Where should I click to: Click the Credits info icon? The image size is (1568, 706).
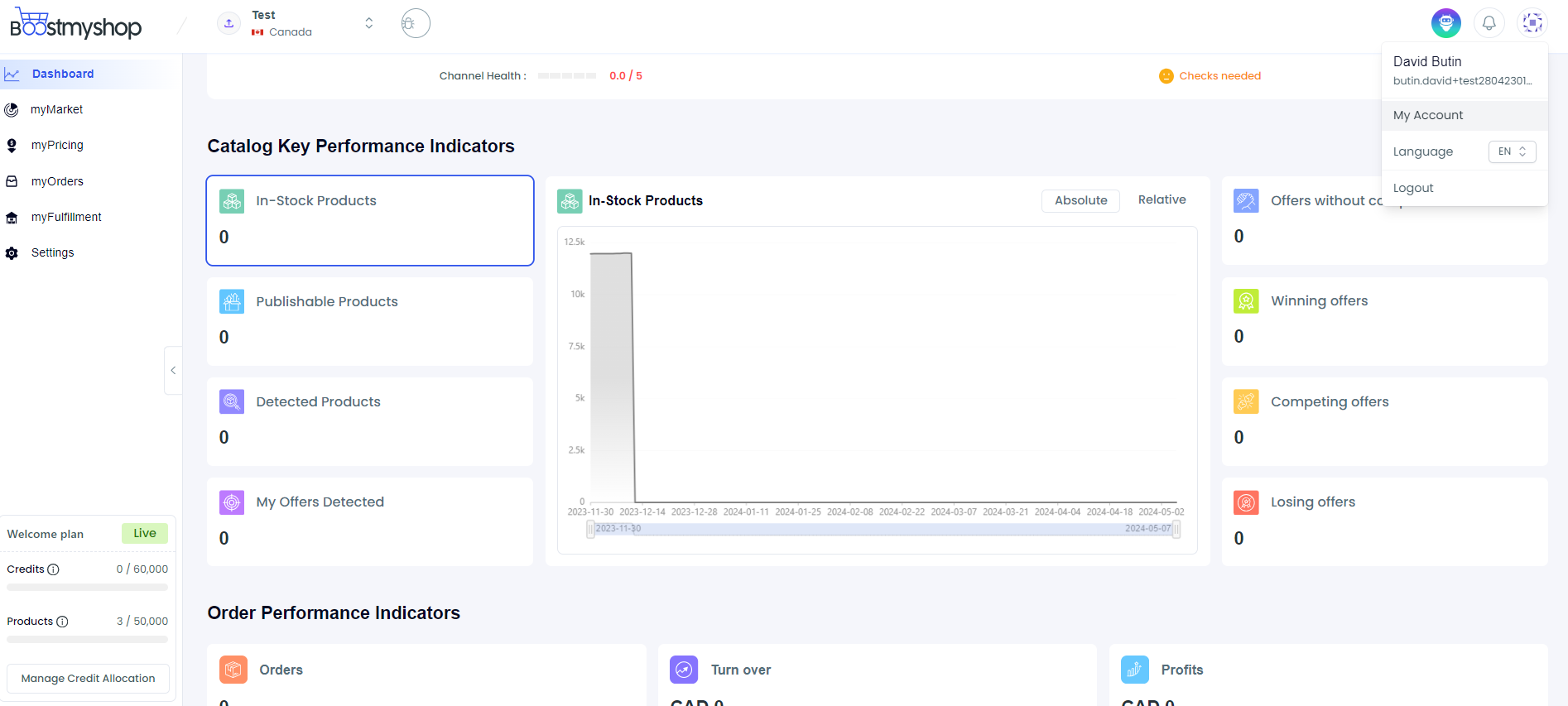pos(54,569)
